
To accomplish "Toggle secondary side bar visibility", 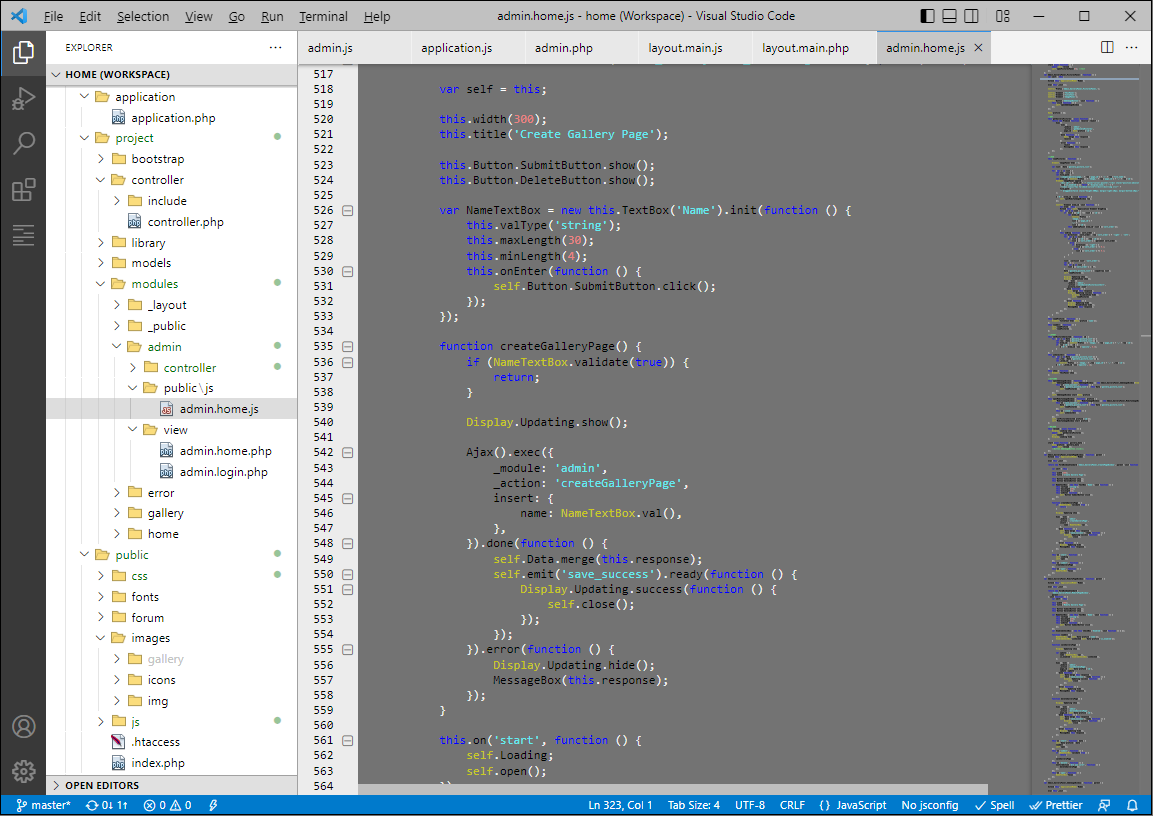I will (970, 15).
